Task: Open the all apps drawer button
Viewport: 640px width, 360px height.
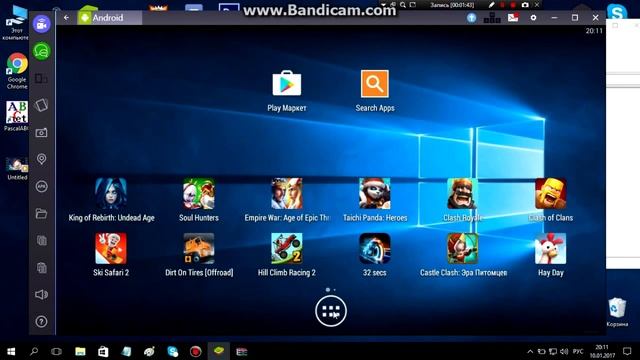Action: 331,311
